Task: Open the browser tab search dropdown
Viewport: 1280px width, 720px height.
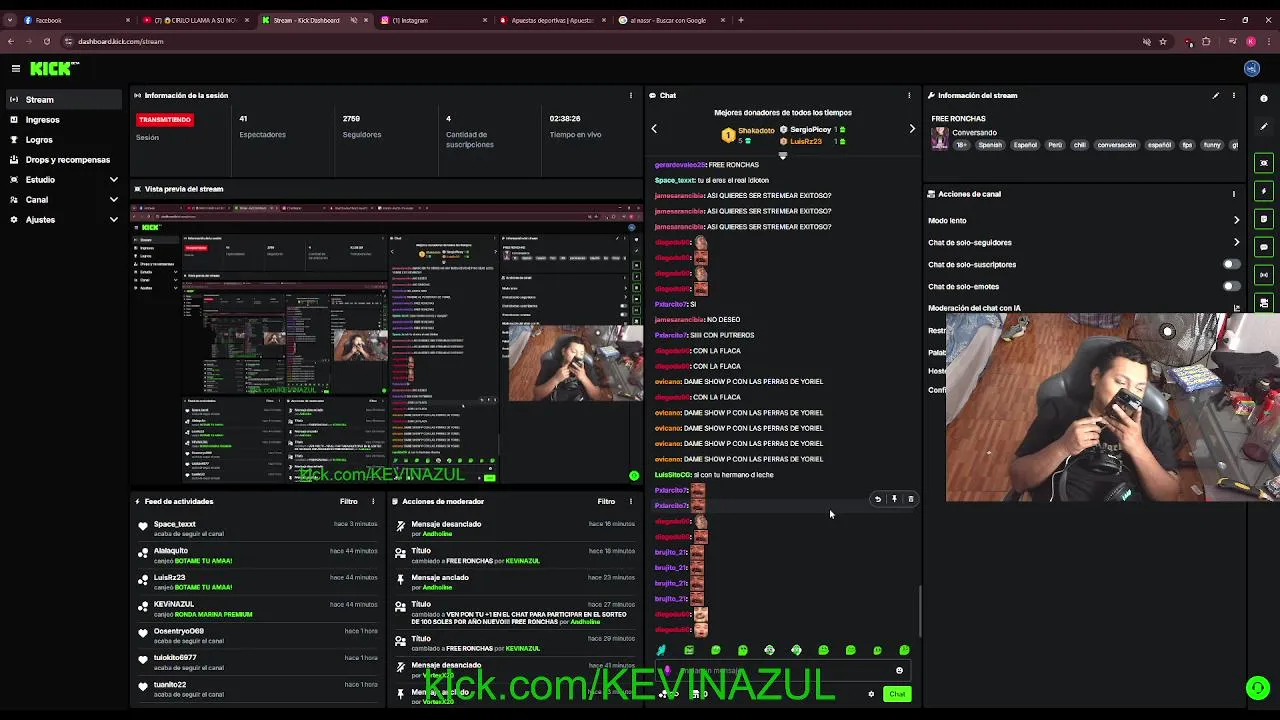Action: [x=9, y=20]
